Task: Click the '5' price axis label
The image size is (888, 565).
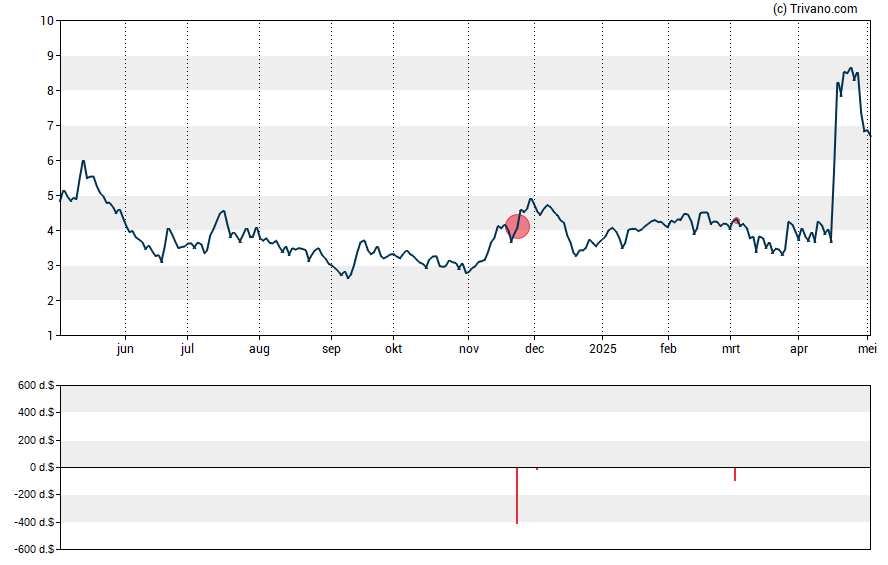Action: pyautogui.click(x=50, y=196)
